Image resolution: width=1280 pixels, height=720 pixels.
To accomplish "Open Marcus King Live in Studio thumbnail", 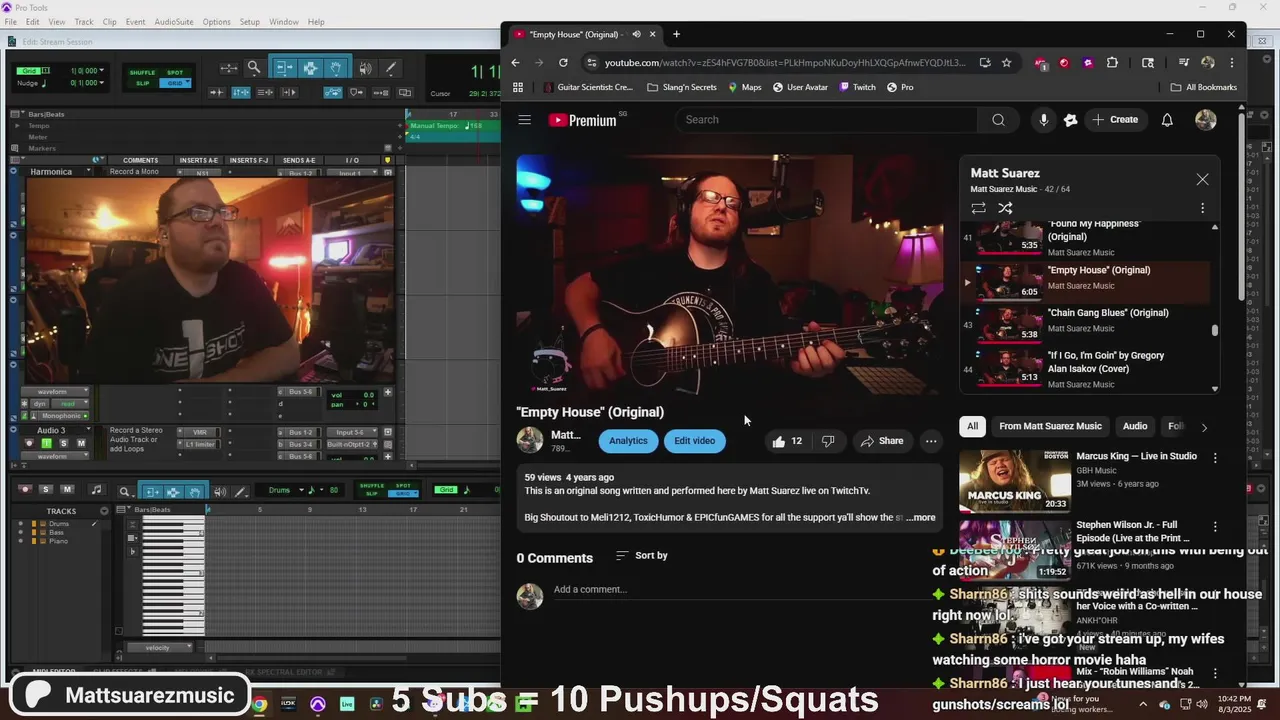I will (x=1013, y=481).
